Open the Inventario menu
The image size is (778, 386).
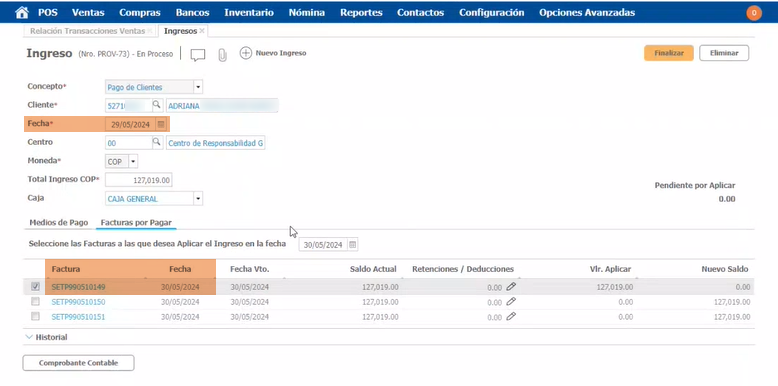coord(249,12)
